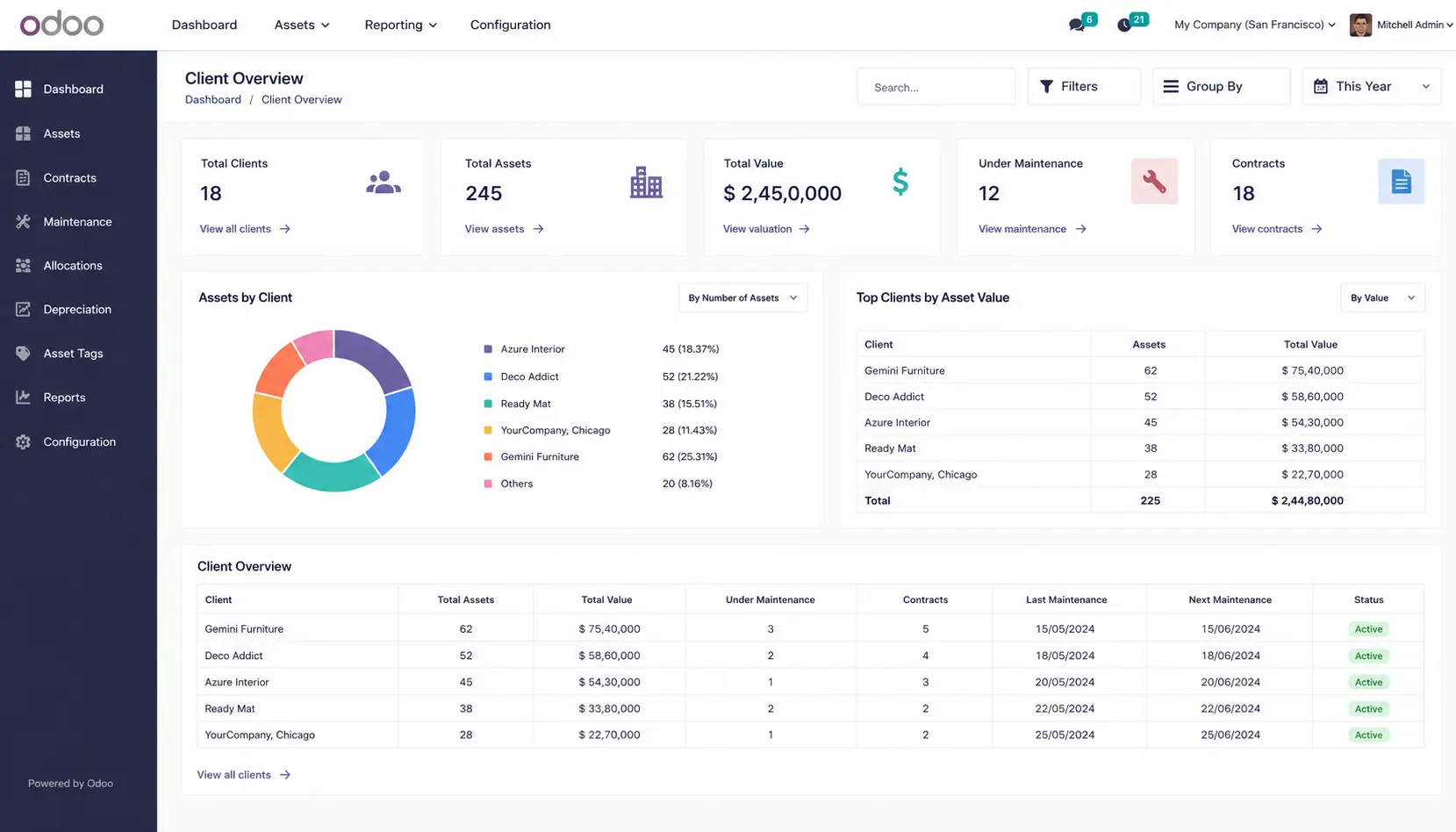This screenshot has height=832, width=1456.
Task: Click the Azure Interior purple legend swatch
Action: pyautogui.click(x=488, y=349)
